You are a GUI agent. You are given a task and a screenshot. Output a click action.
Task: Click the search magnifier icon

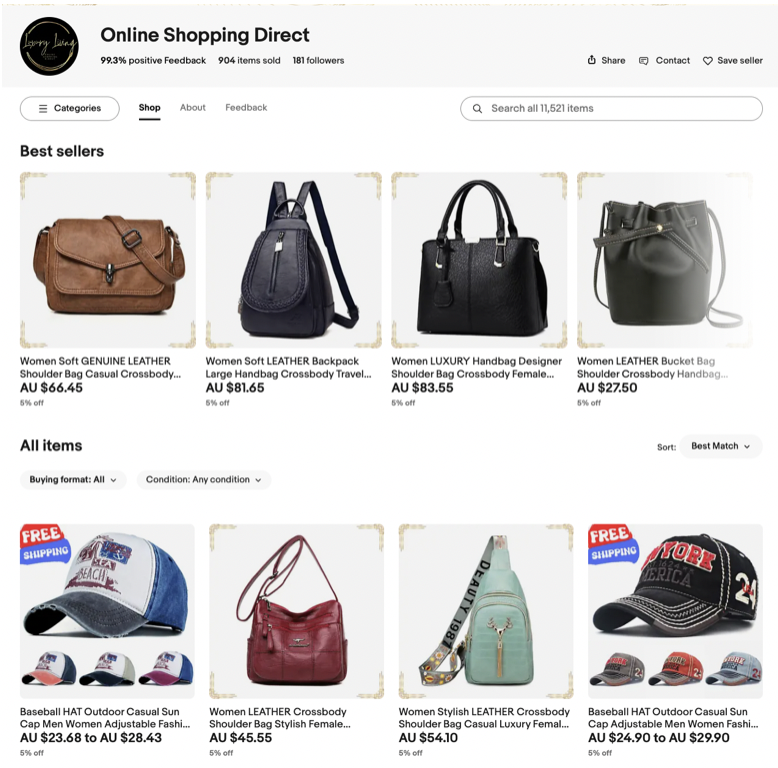[477, 109]
